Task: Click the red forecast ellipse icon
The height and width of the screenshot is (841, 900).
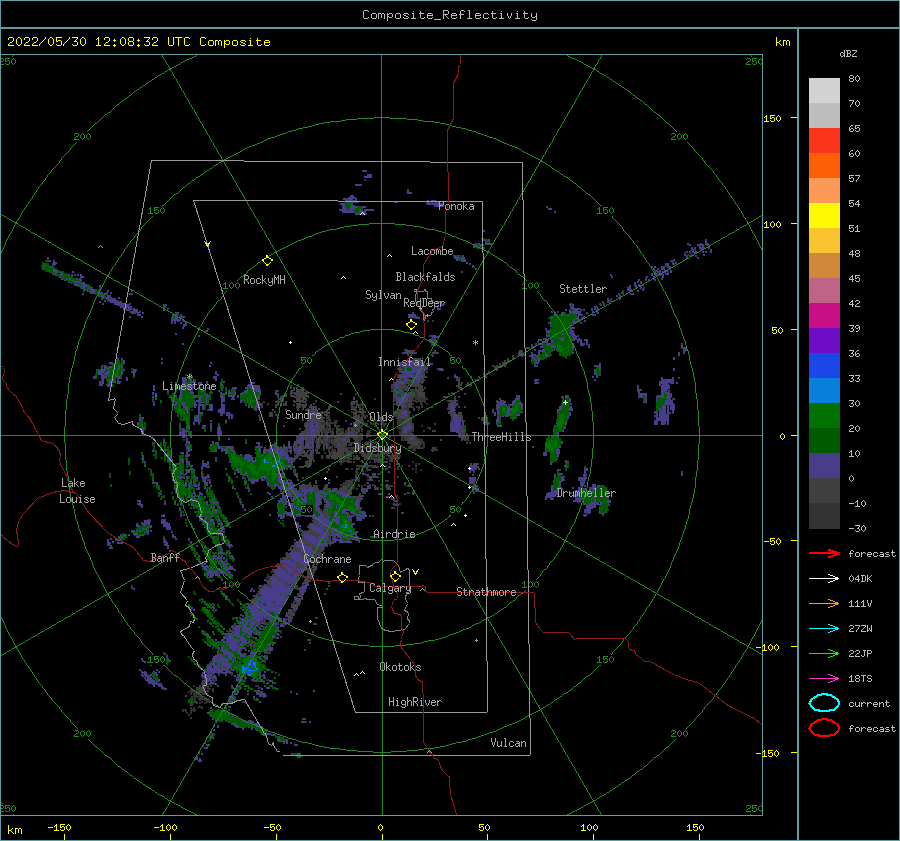Action: [824, 728]
